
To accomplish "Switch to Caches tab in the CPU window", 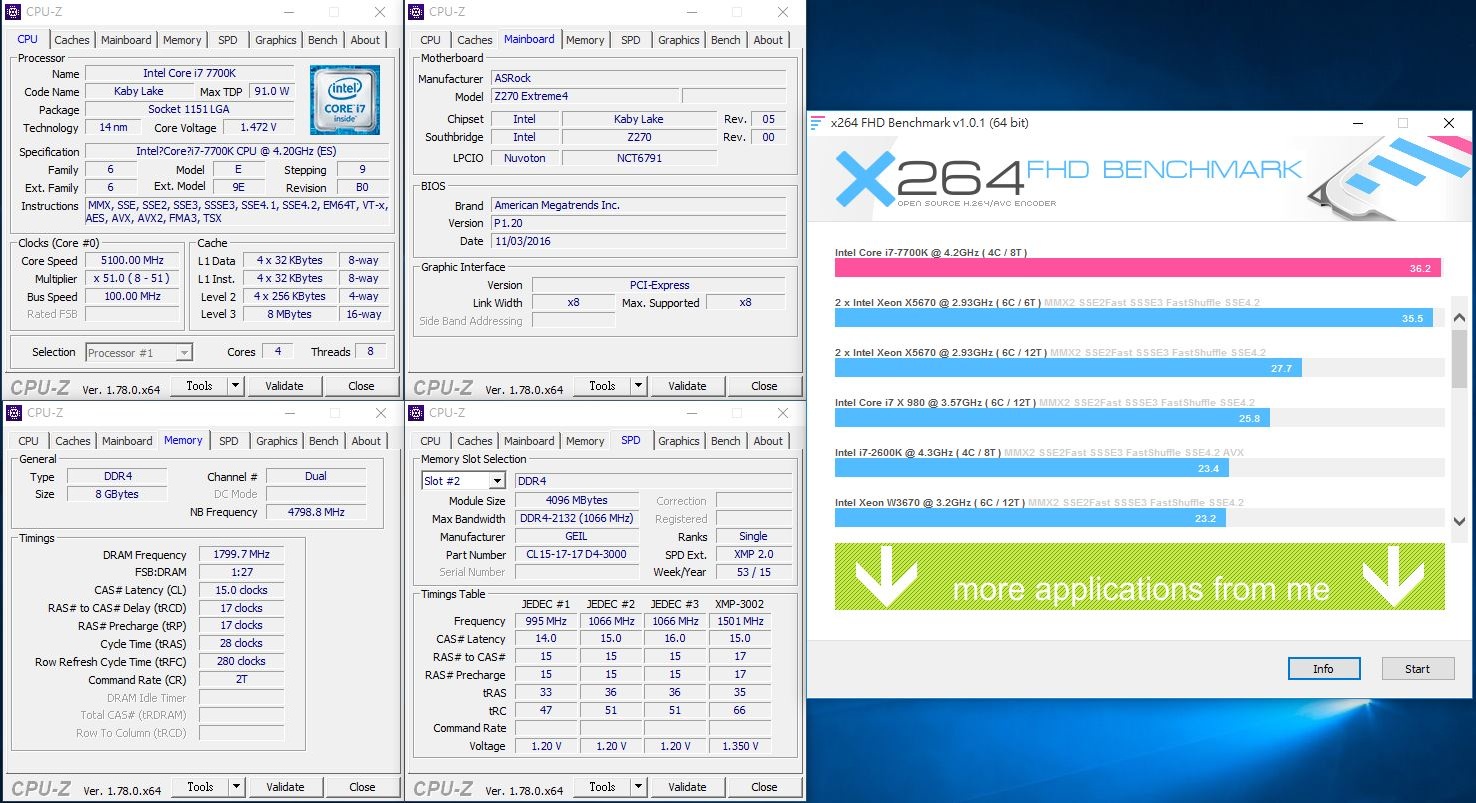I will [x=72, y=40].
